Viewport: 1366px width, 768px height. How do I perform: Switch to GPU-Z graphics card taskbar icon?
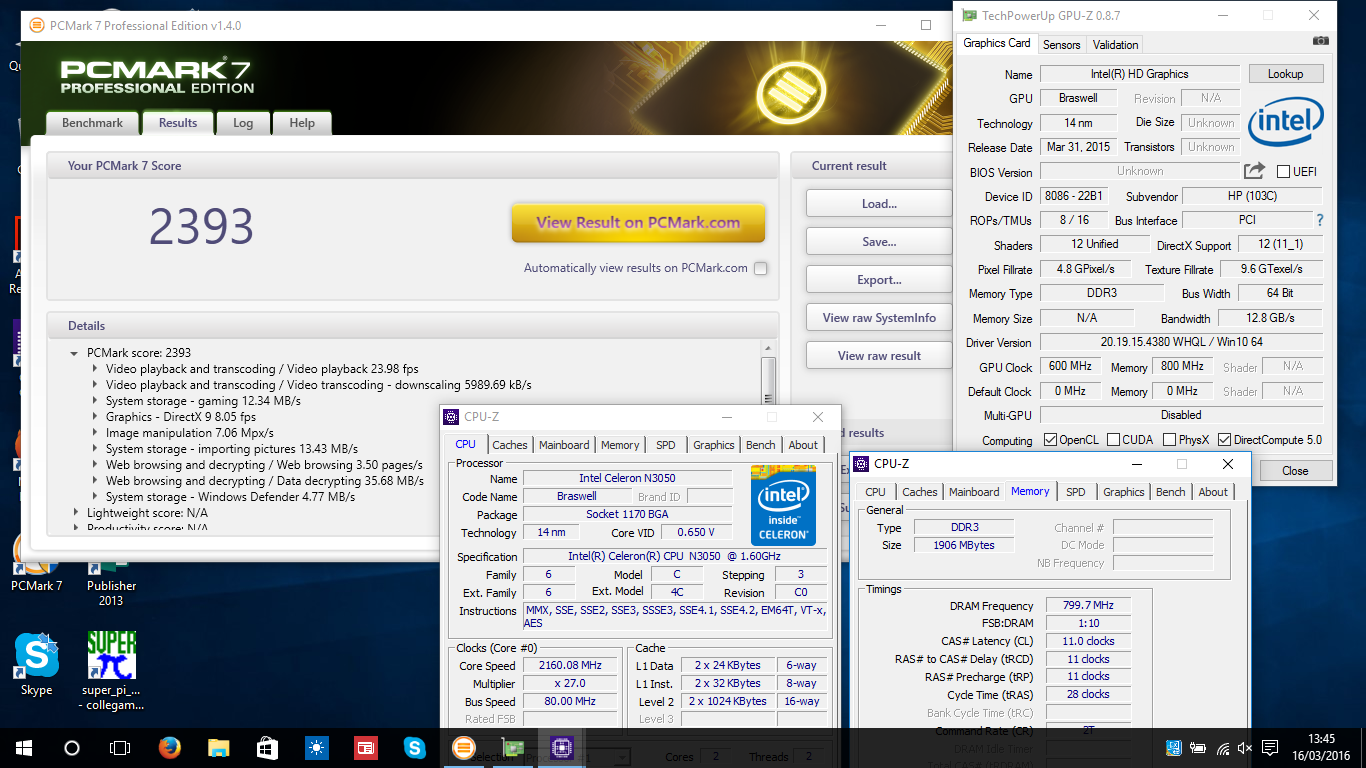tap(512, 747)
